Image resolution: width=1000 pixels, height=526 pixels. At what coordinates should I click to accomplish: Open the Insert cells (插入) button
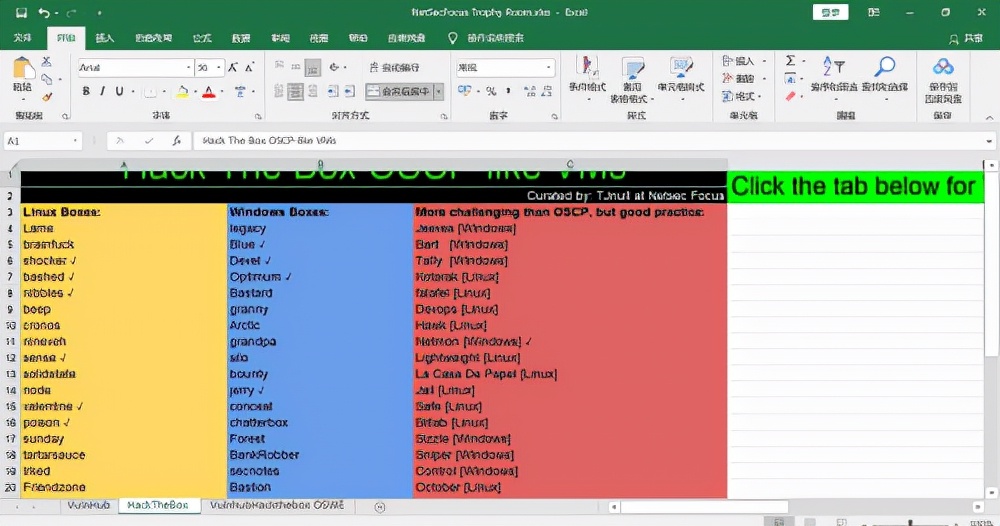click(744, 61)
